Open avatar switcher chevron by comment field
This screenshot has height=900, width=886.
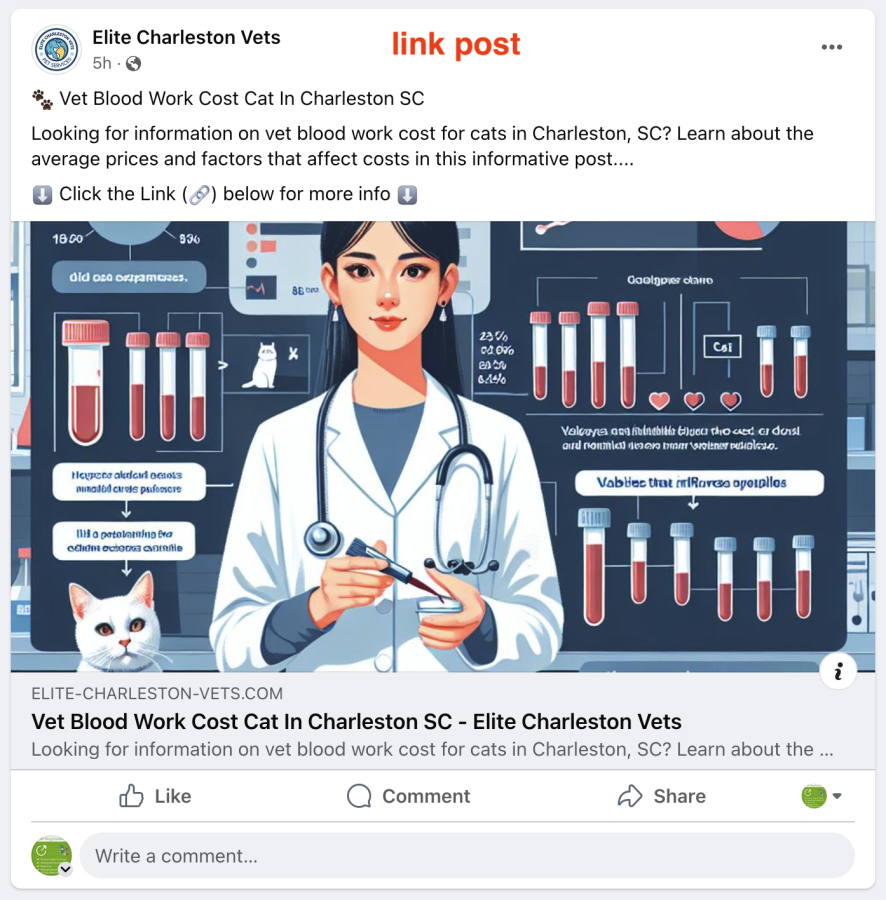point(65,869)
